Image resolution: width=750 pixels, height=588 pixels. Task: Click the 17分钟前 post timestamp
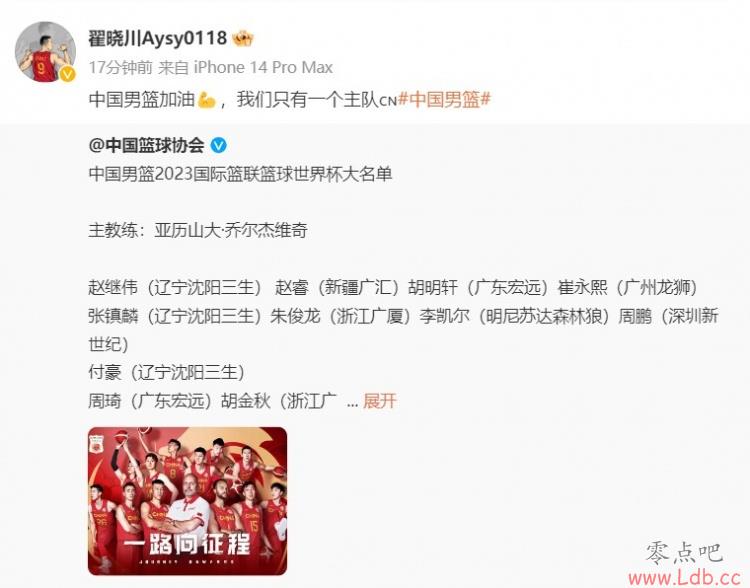point(121,67)
